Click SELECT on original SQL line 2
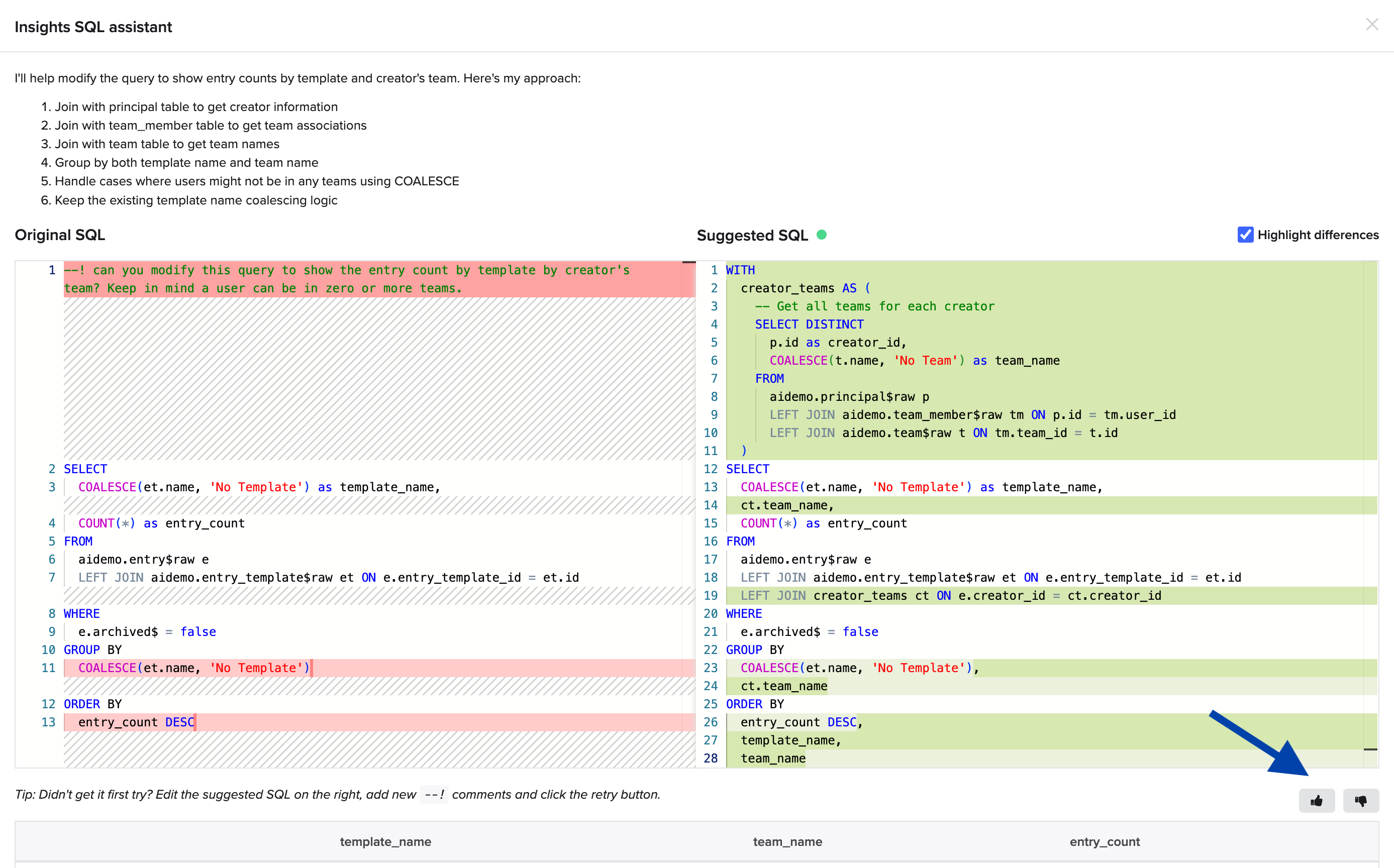This screenshot has height=868, width=1394. [x=85, y=469]
